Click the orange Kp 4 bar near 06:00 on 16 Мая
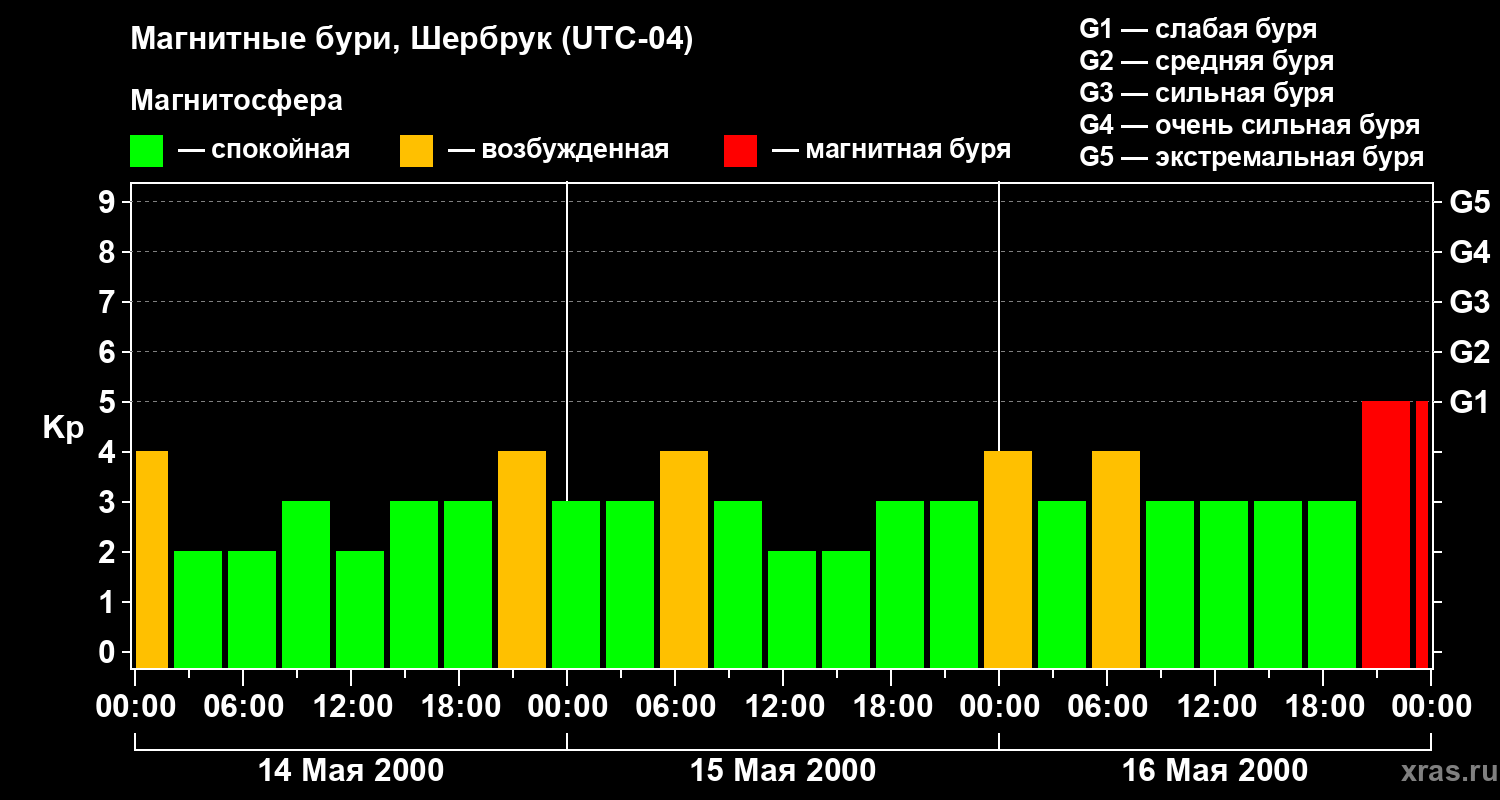 click(1116, 560)
